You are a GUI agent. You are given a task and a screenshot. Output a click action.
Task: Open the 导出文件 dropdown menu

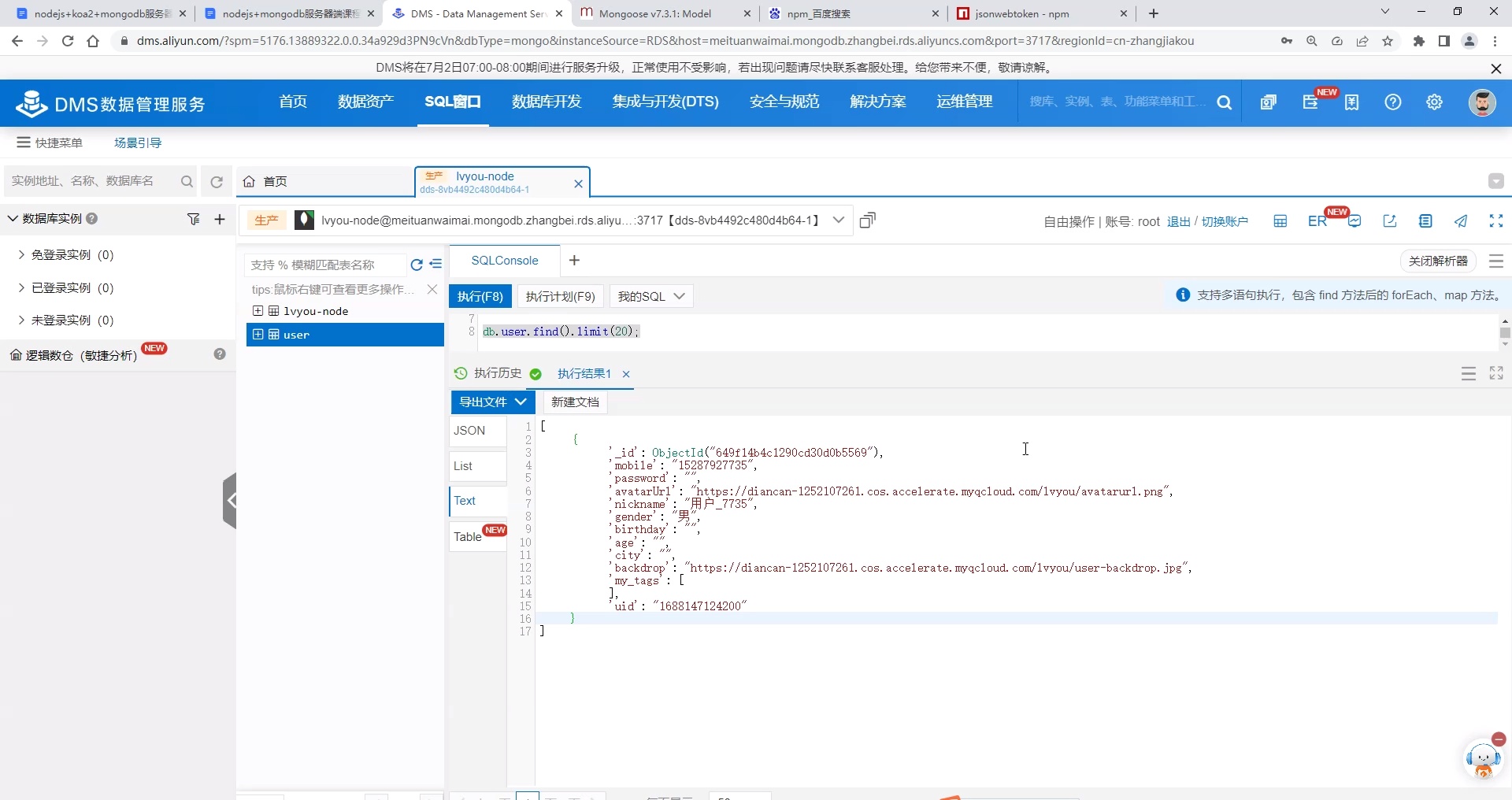point(492,402)
